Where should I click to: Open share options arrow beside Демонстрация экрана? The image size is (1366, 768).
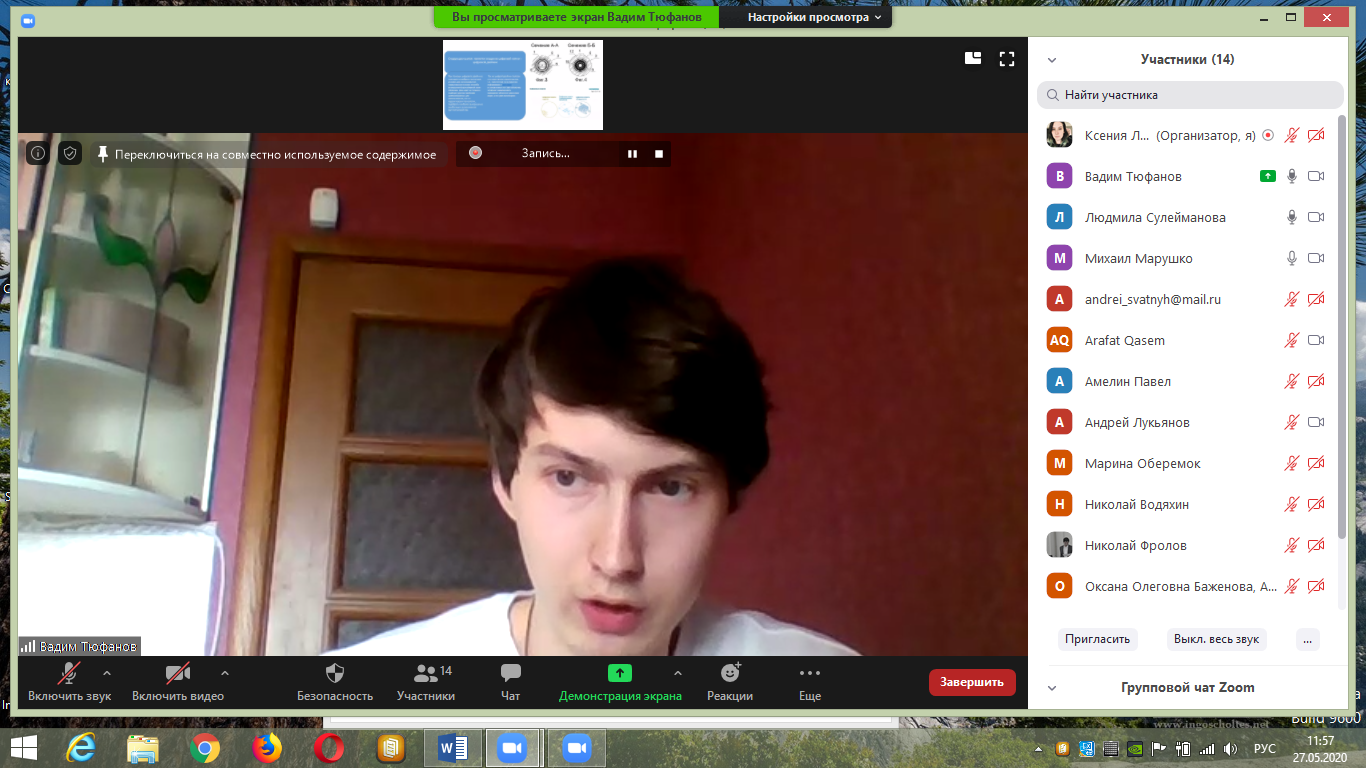click(x=678, y=673)
